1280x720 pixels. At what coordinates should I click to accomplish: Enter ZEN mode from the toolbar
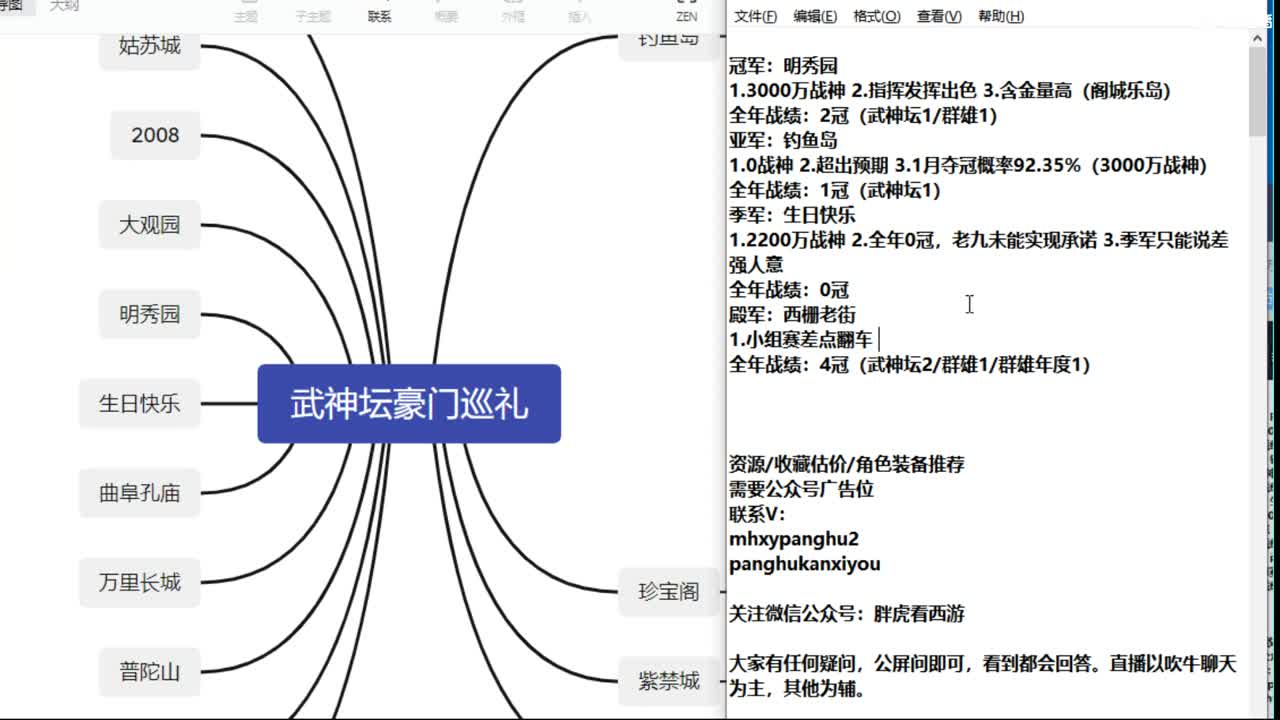coord(687,16)
